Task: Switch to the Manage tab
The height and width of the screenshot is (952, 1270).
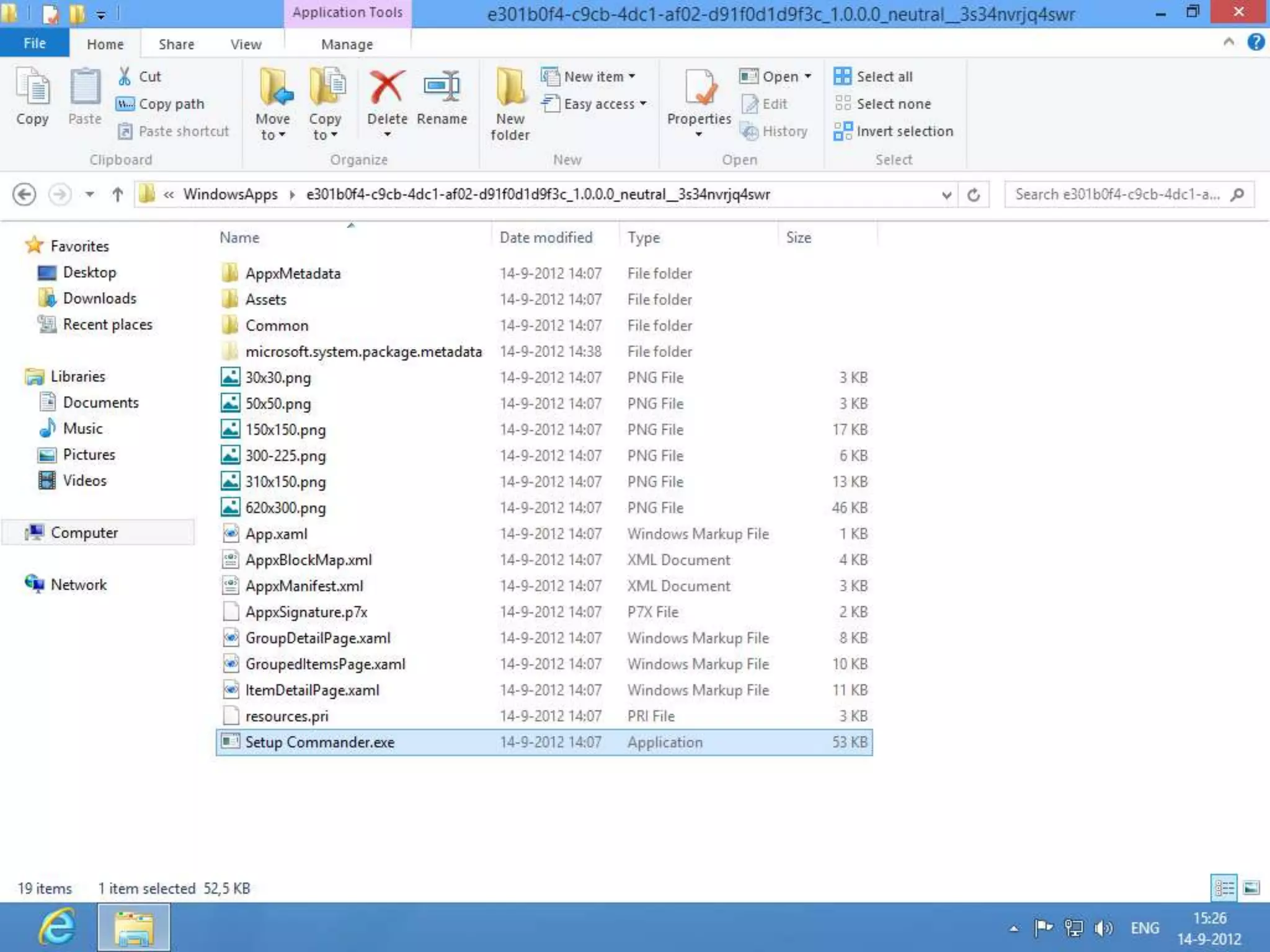Action: [x=347, y=44]
